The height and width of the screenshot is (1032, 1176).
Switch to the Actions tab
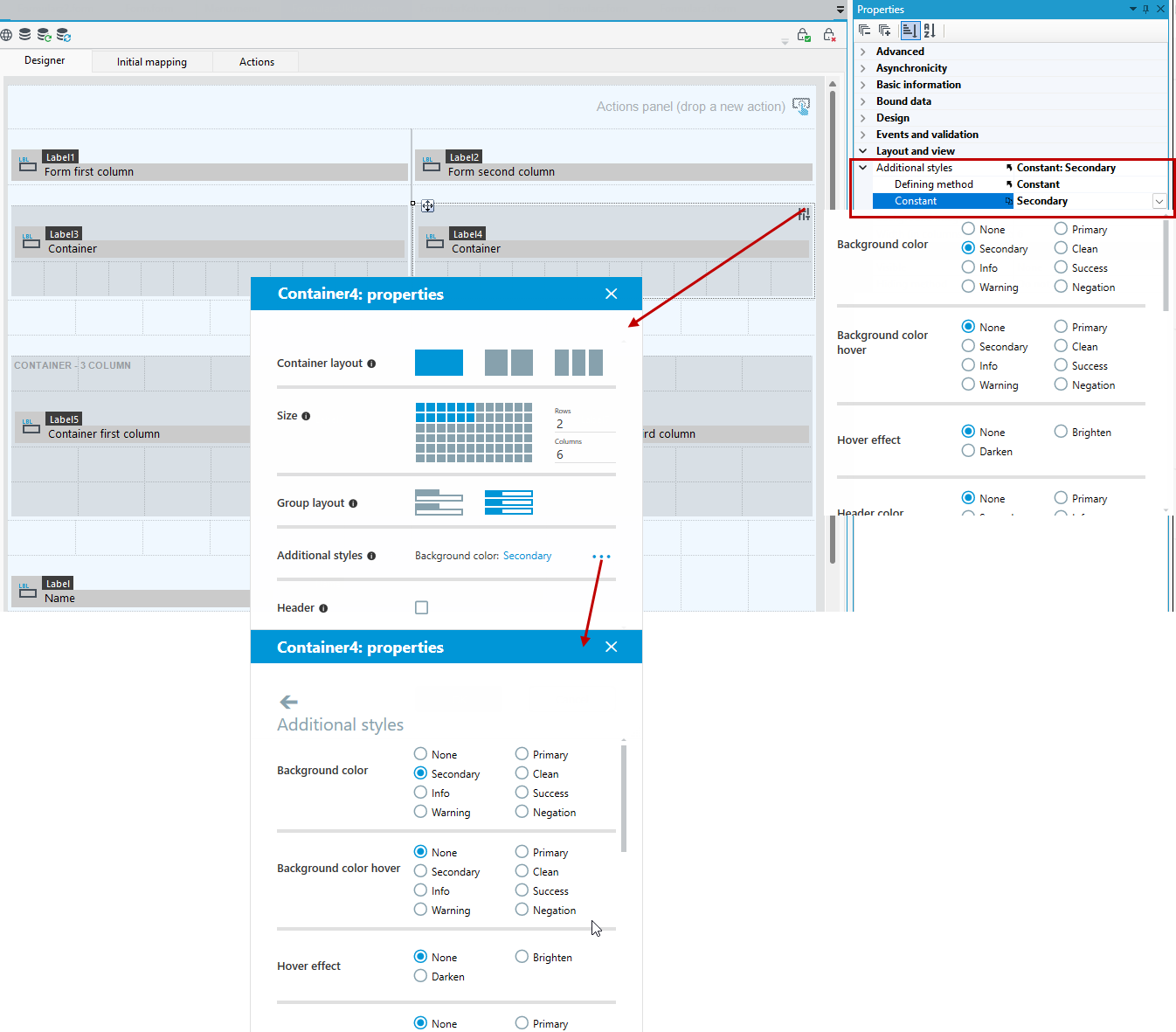click(x=257, y=62)
